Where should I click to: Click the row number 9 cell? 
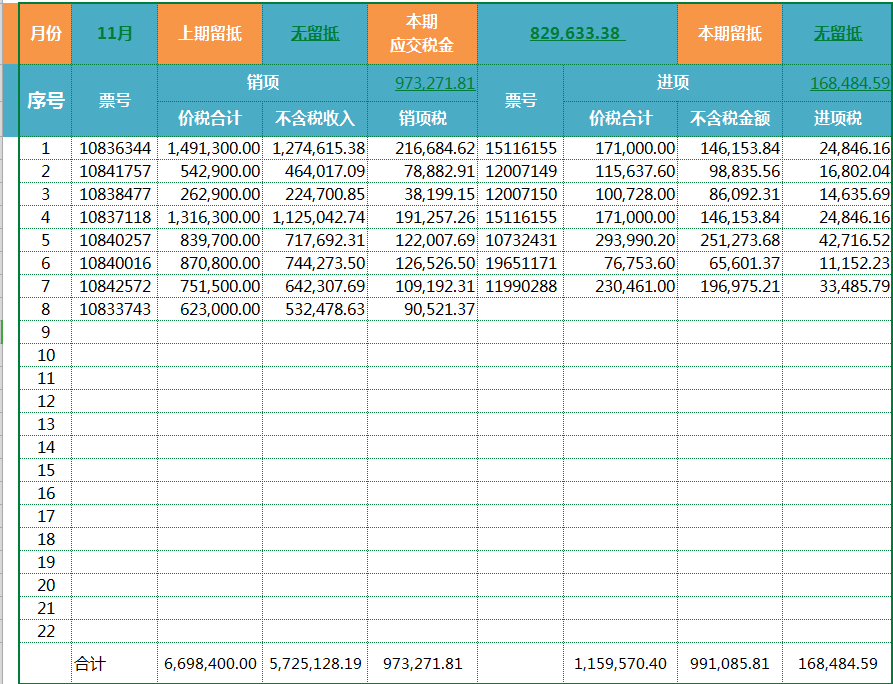[46, 332]
